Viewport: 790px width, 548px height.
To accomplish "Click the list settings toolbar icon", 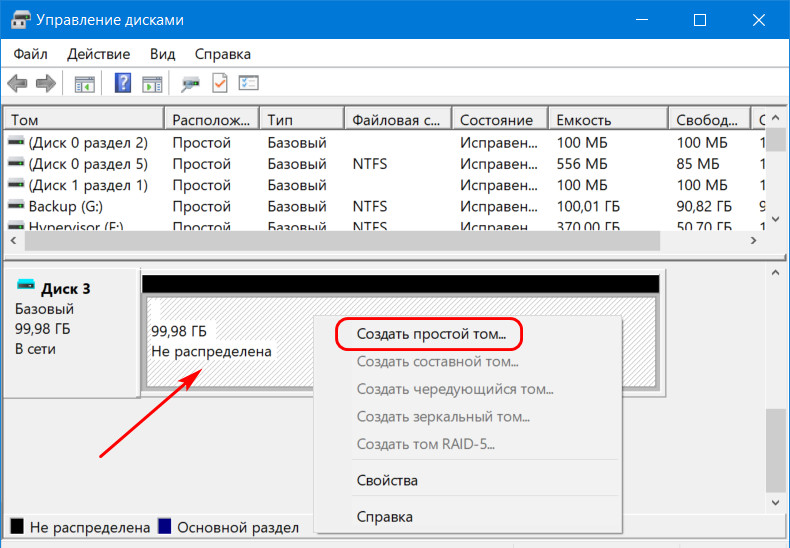I will (248, 83).
